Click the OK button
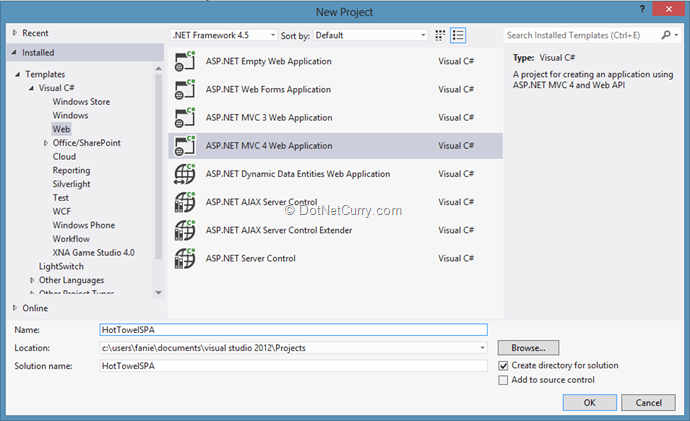 [x=590, y=403]
